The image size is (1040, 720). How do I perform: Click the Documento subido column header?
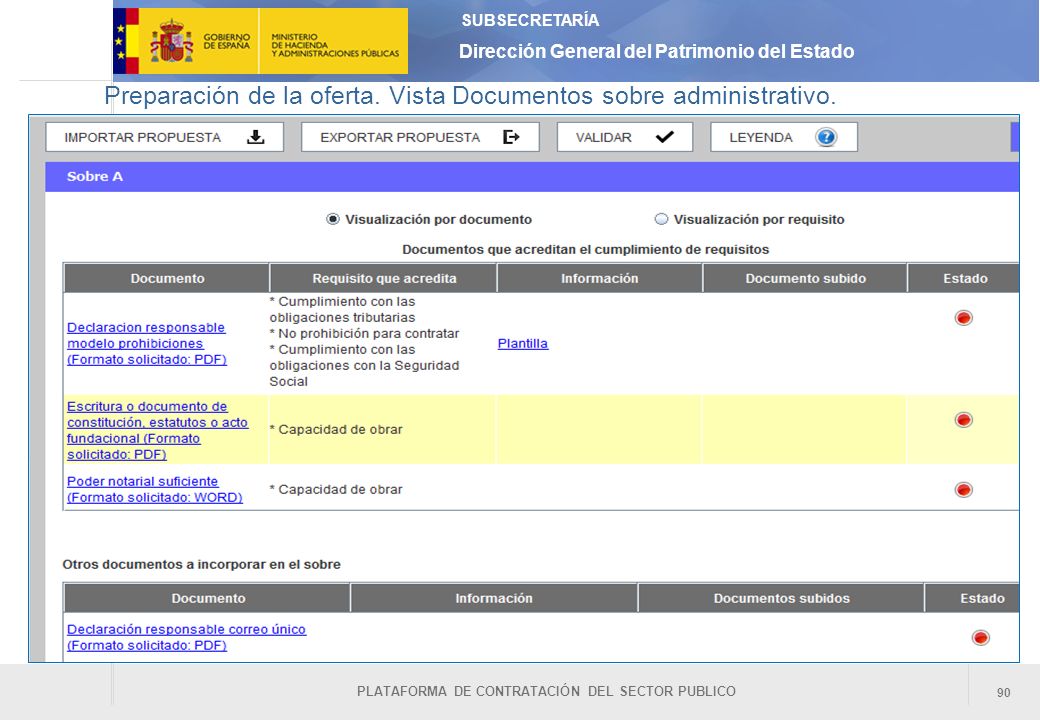click(805, 278)
